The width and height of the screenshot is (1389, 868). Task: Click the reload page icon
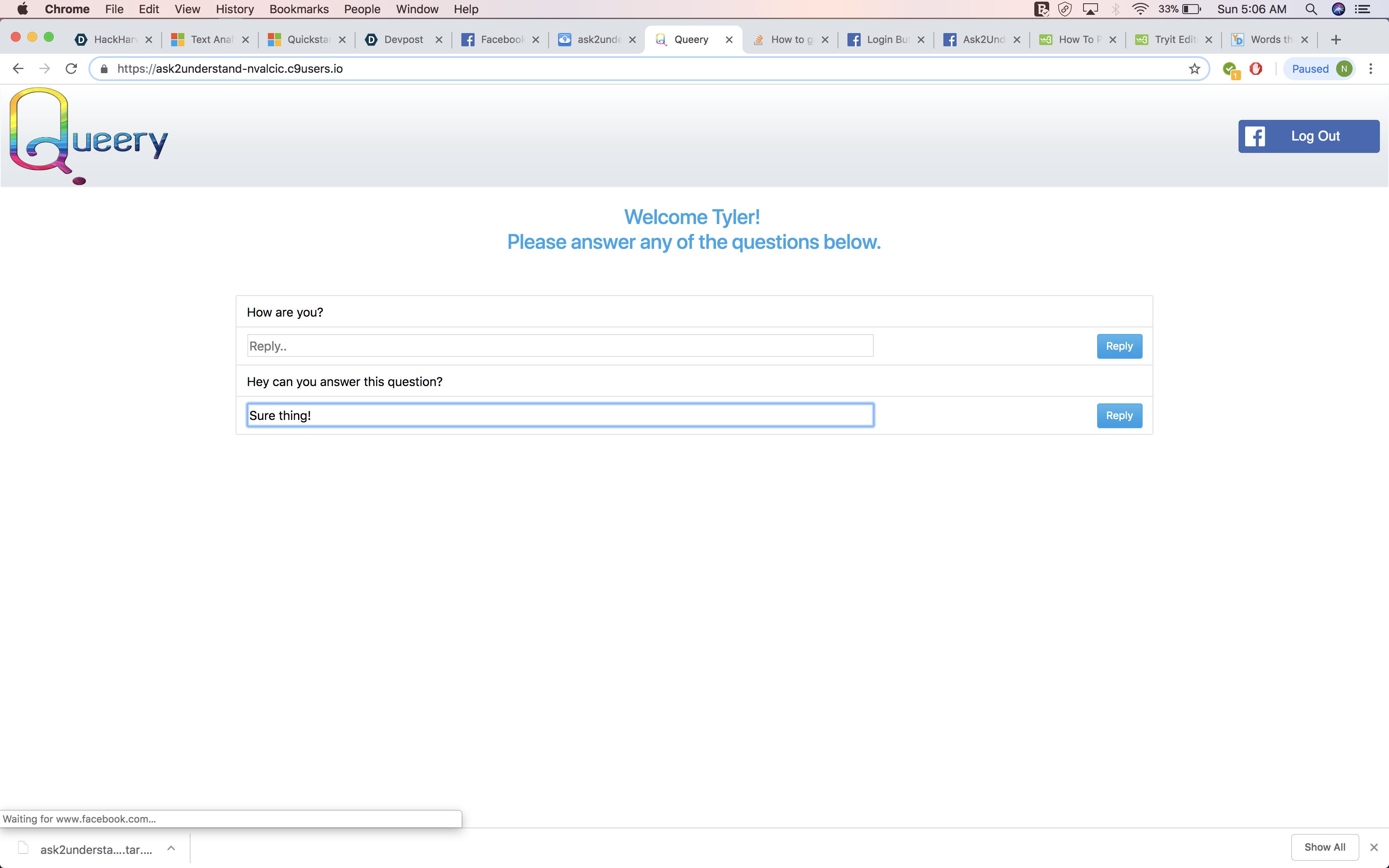[x=71, y=69]
